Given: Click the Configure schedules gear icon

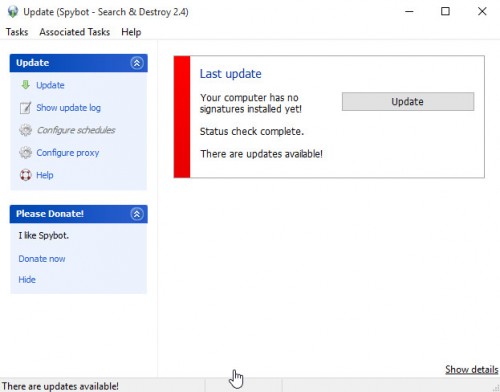Looking at the screenshot, I should click(x=25, y=130).
